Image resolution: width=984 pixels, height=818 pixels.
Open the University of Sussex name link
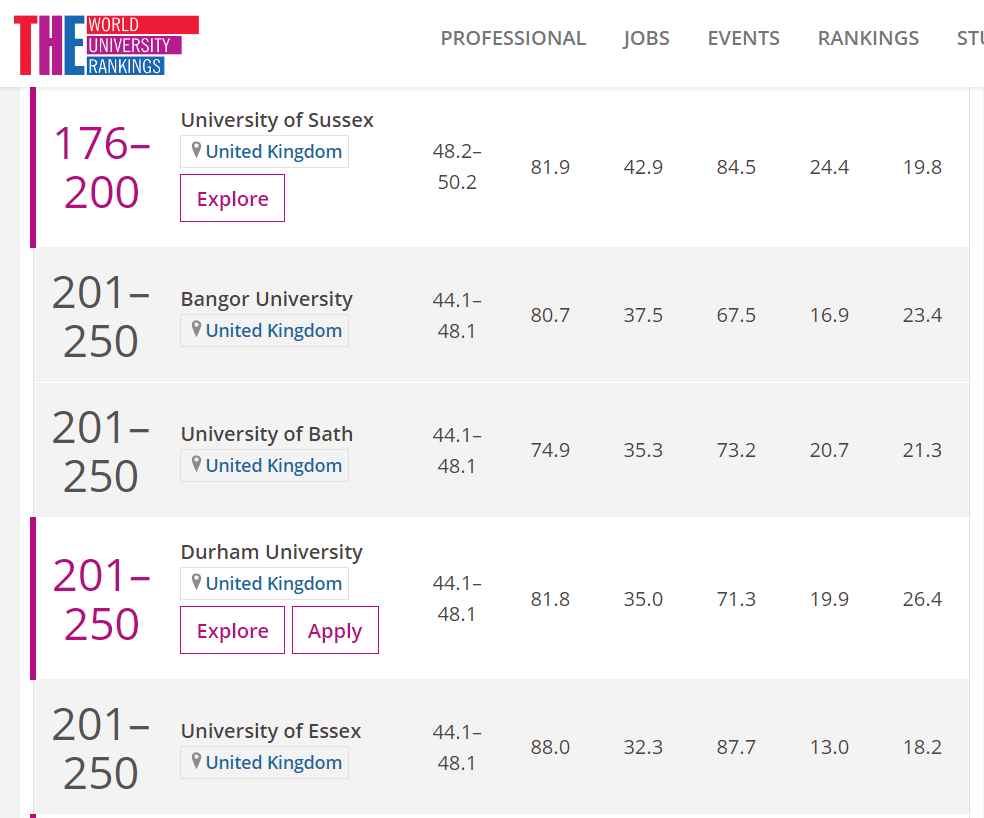[x=277, y=120]
